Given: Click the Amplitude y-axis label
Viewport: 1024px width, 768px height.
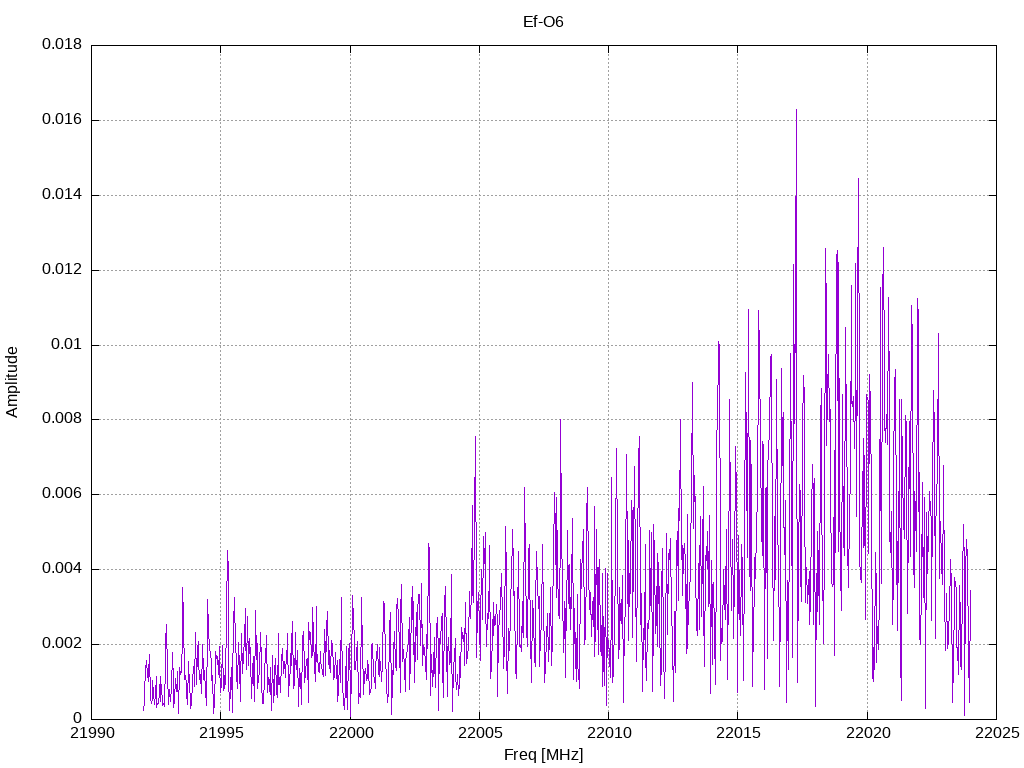Looking at the screenshot, I should pyautogui.click(x=12, y=382).
